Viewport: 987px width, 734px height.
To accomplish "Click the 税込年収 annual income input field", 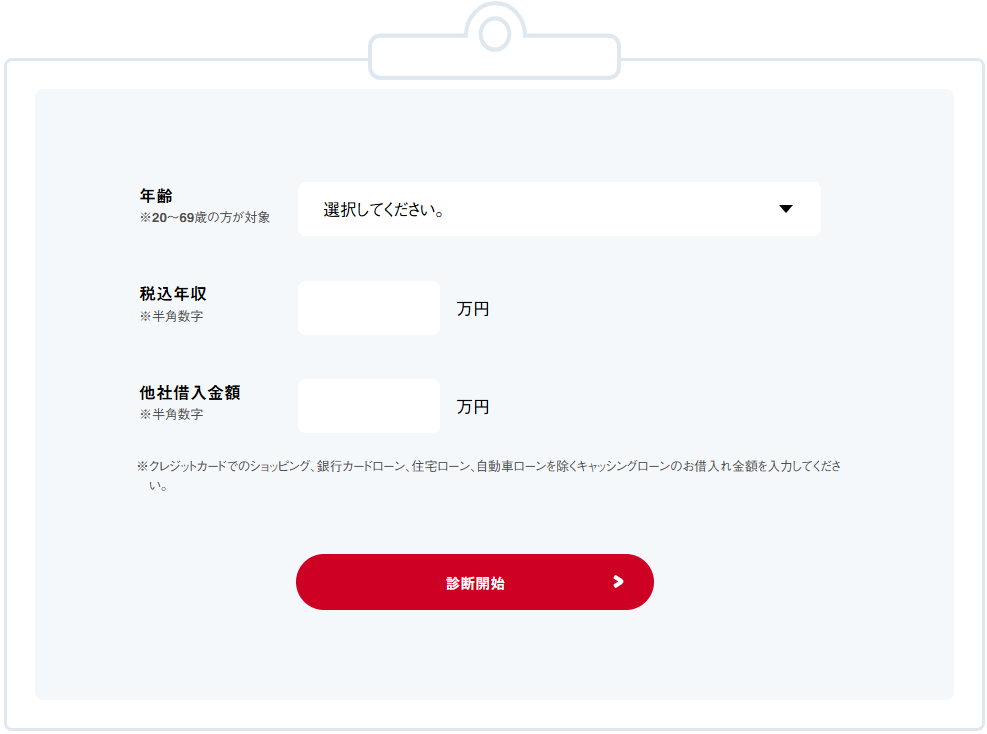I will [368, 307].
